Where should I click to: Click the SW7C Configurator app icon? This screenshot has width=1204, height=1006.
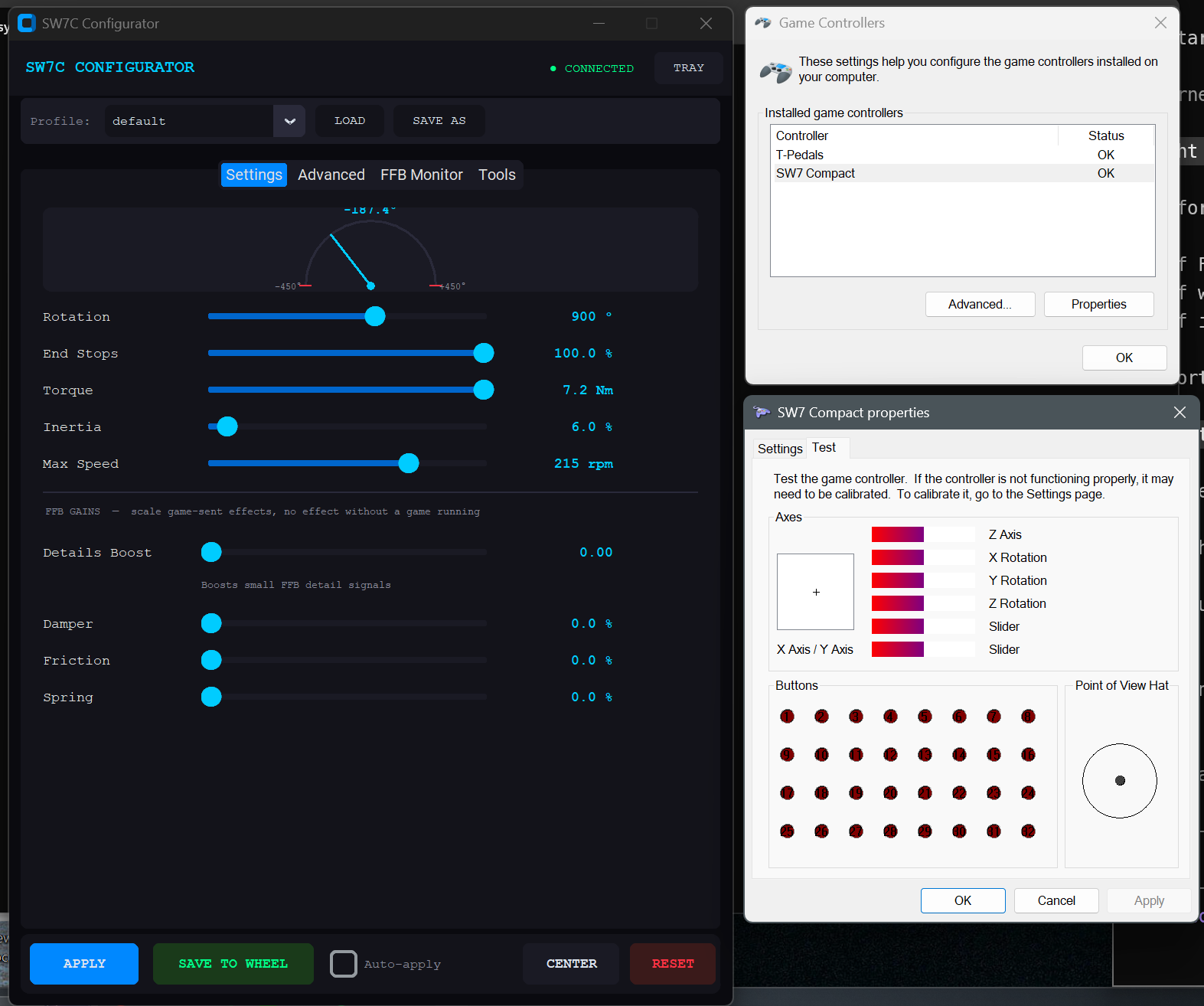(27, 23)
